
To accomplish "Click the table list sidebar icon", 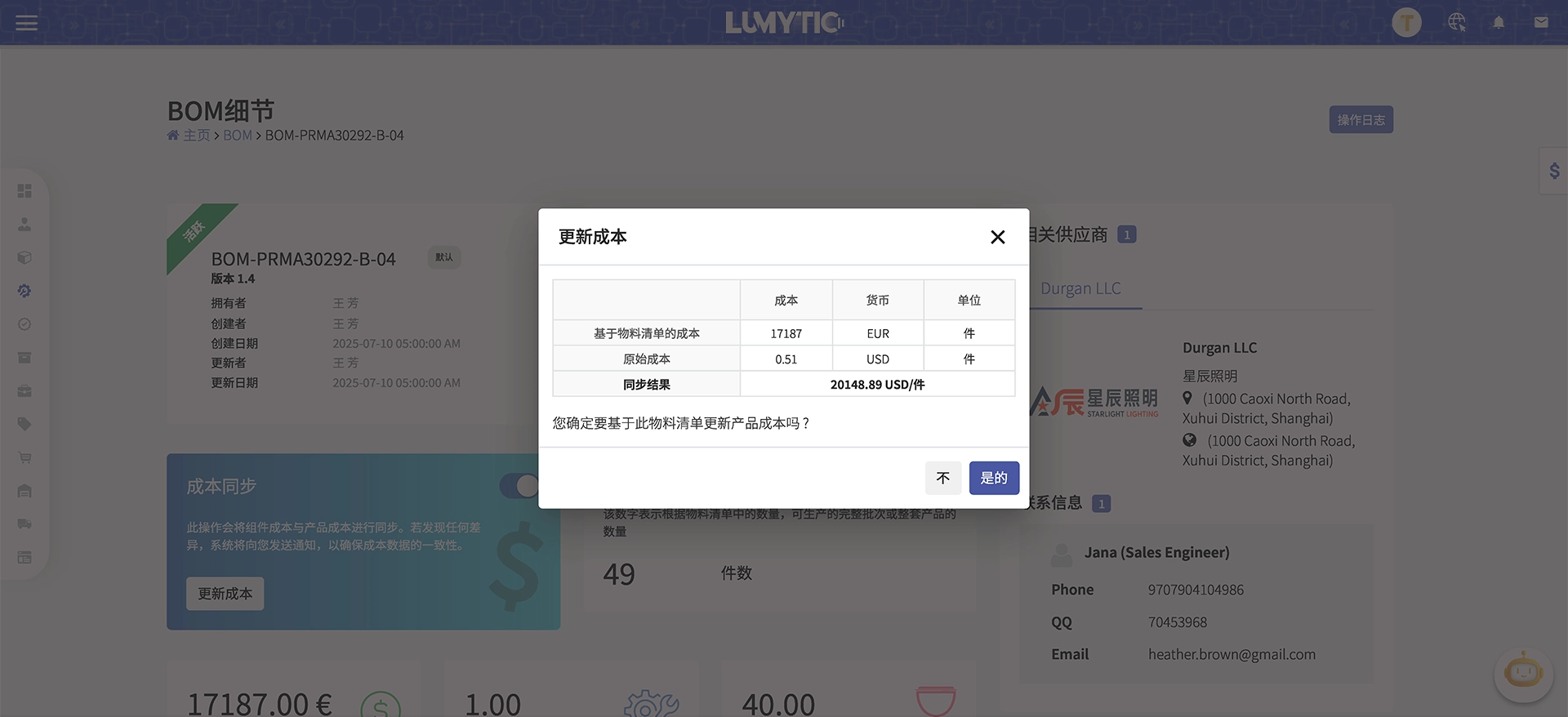I will 24,558.
